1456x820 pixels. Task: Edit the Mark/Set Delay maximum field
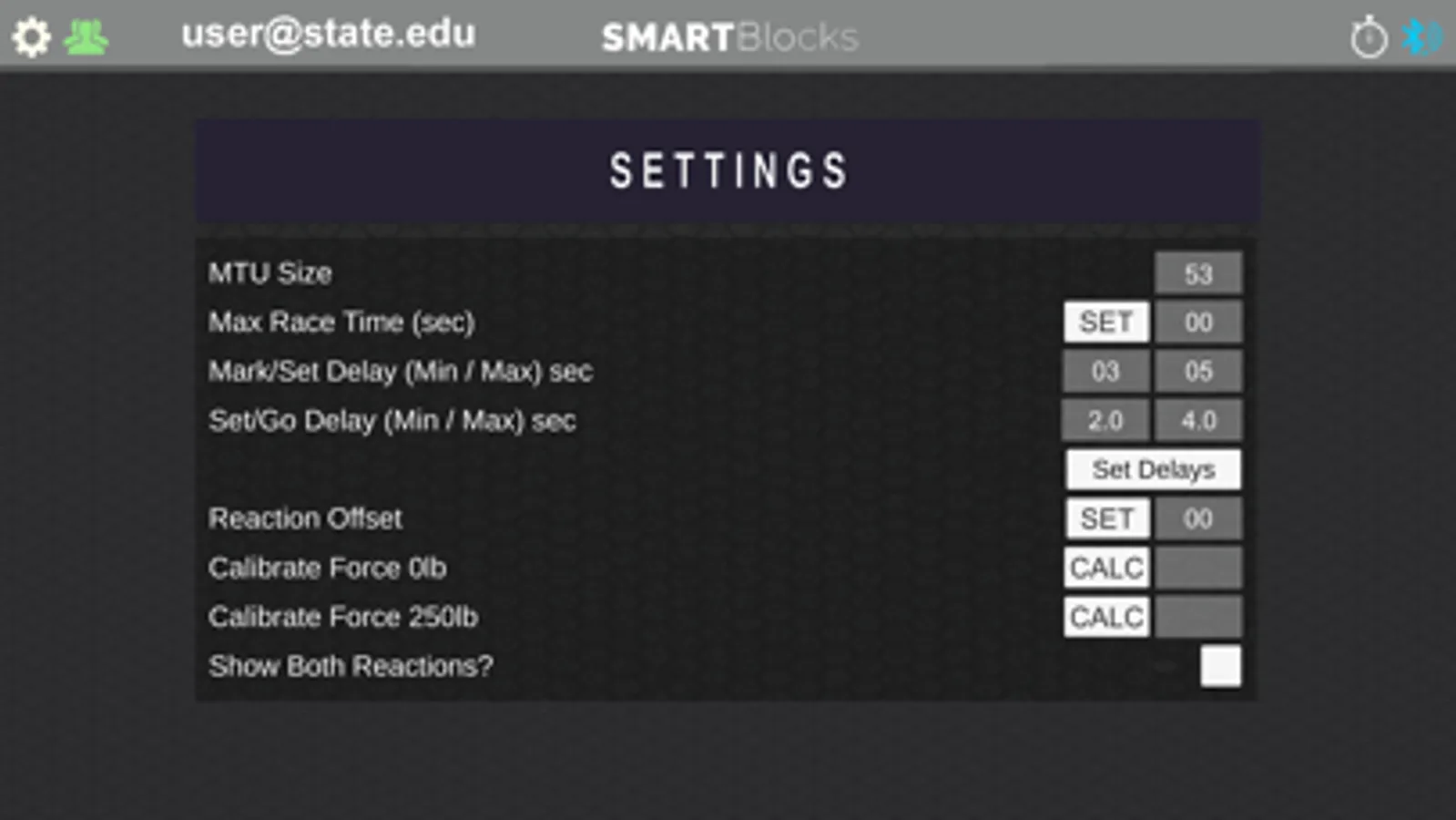tap(1197, 372)
